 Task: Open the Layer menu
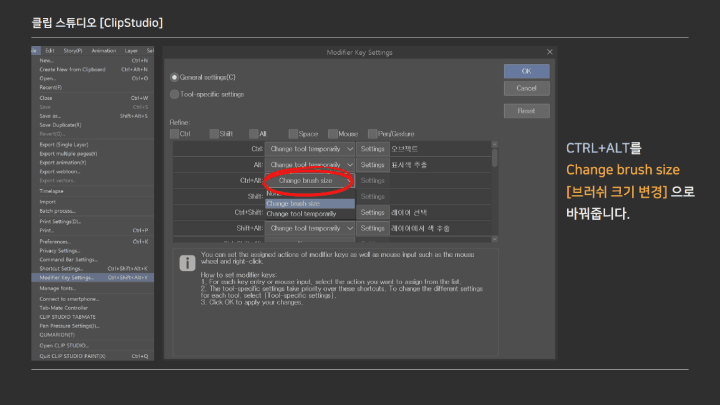[131, 51]
